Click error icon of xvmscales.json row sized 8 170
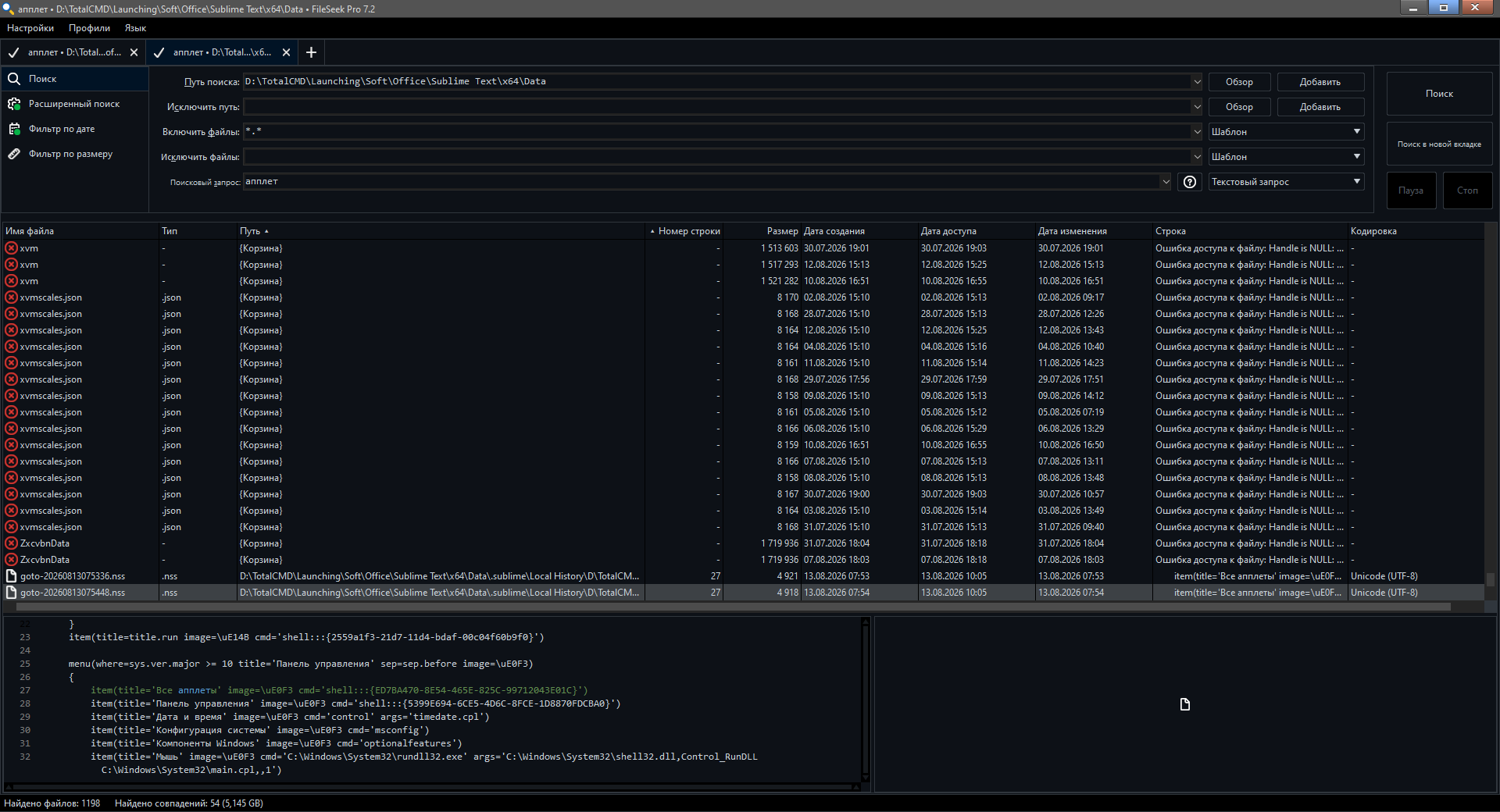 [11, 297]
